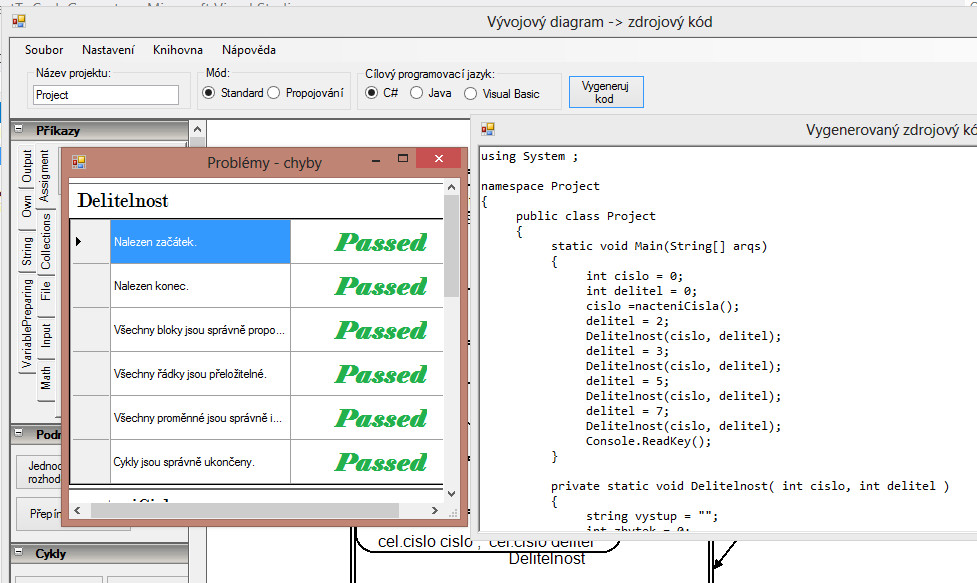
Task: Click the 'static void Main(String[] arqs)' line
Action: pyautogui.click(x=659, y=246)
